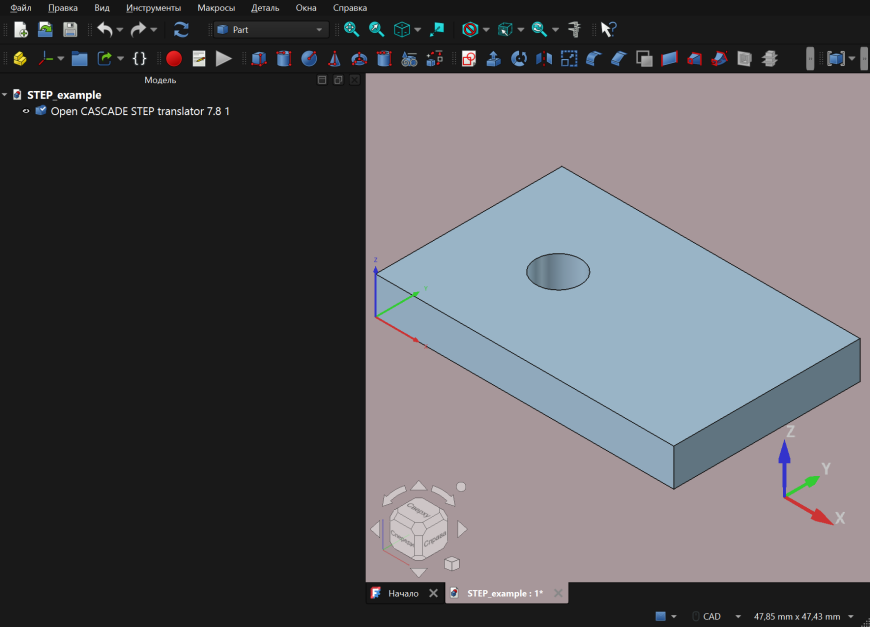Select the Extrude tool
870x627 pixels.
493,58
